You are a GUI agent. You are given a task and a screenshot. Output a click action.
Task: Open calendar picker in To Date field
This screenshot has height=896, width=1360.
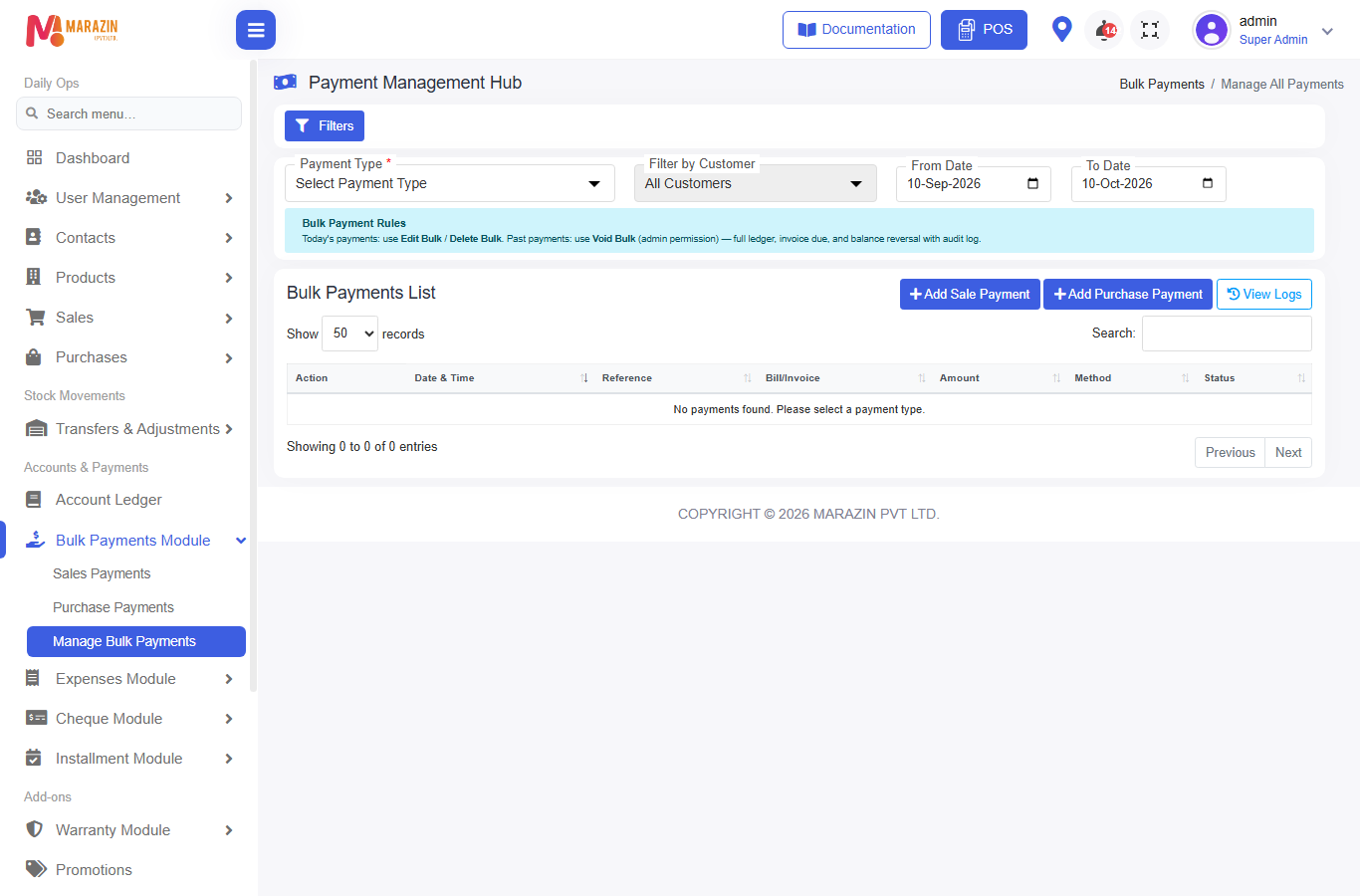pos(1208,183)
